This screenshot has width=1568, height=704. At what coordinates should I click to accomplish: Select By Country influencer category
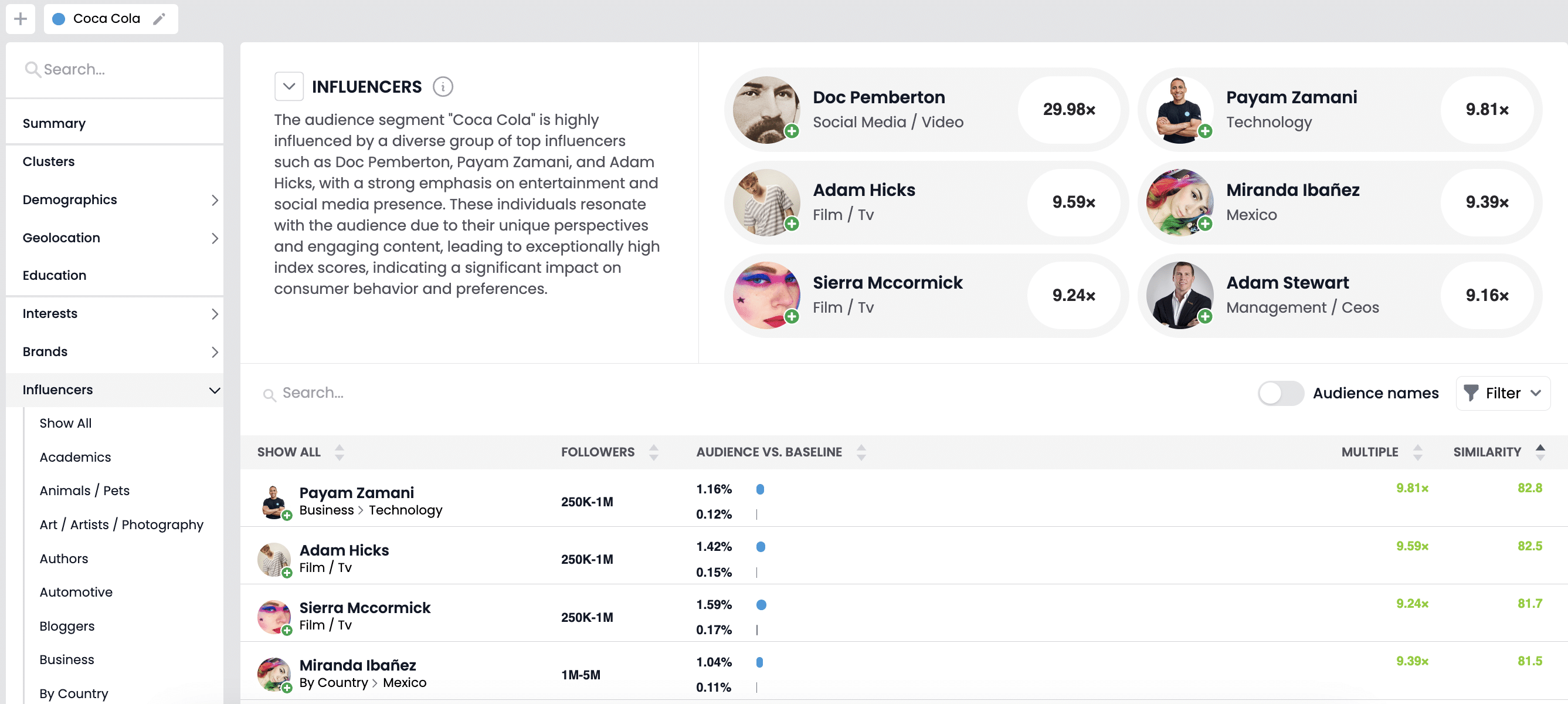(74, 693)
